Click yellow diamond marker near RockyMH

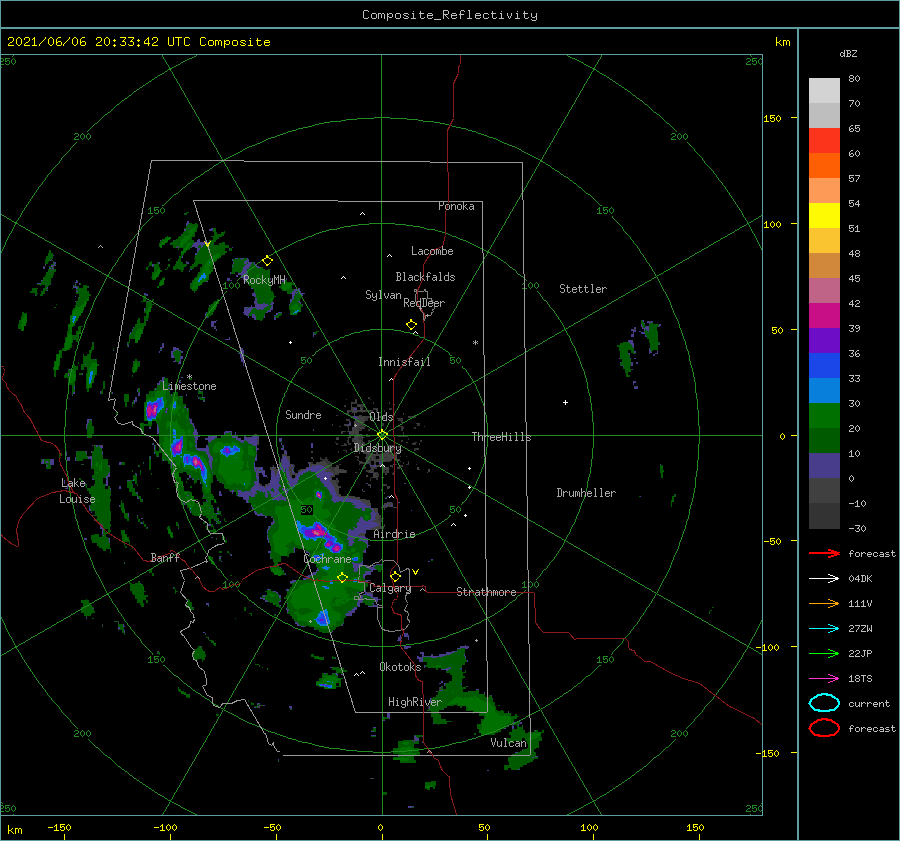(x=267, y=261)
